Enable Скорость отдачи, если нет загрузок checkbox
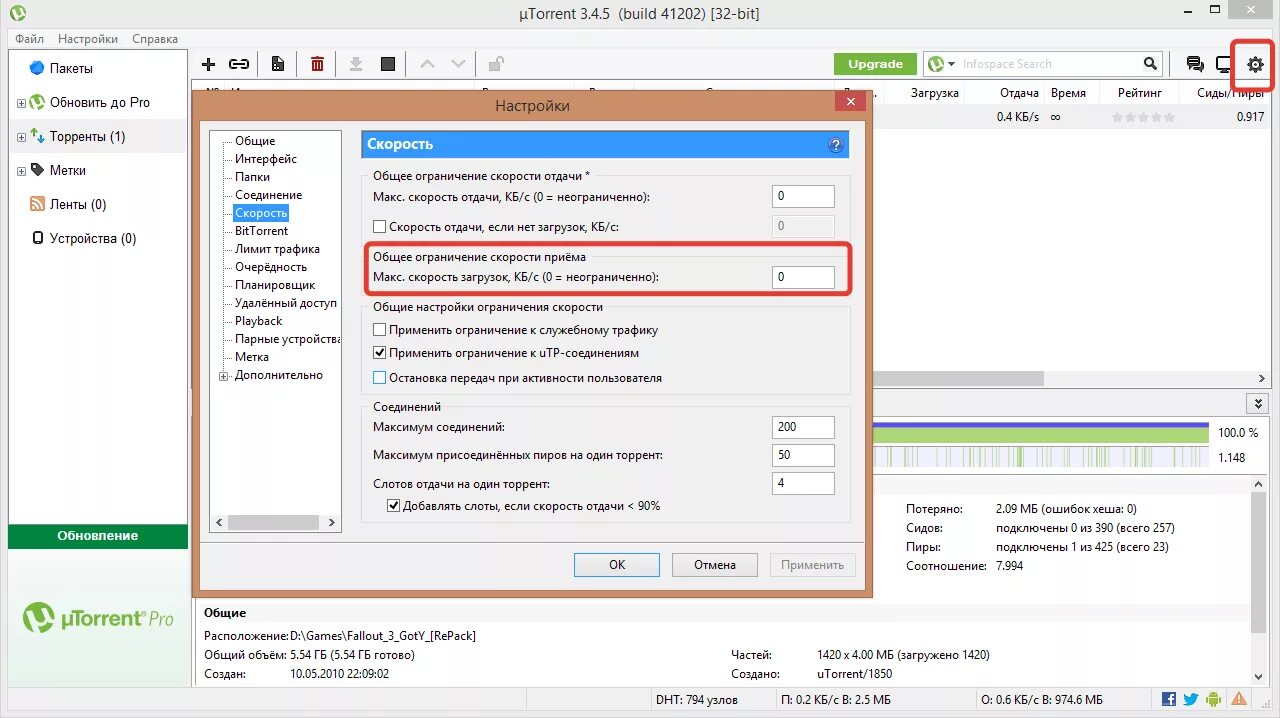 pos(379,226)
